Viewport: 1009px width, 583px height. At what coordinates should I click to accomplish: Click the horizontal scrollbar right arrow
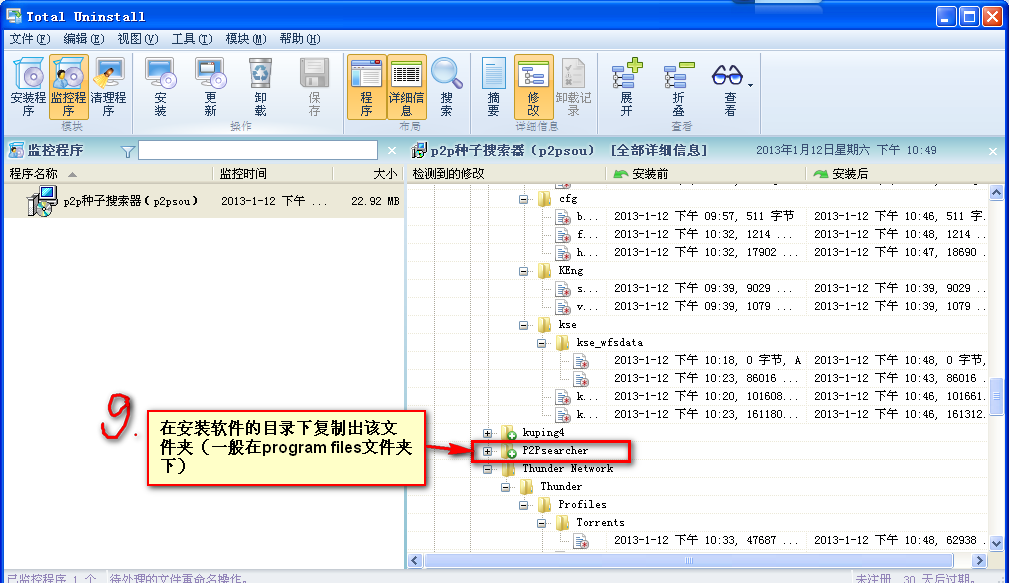[x=979, y=560]
